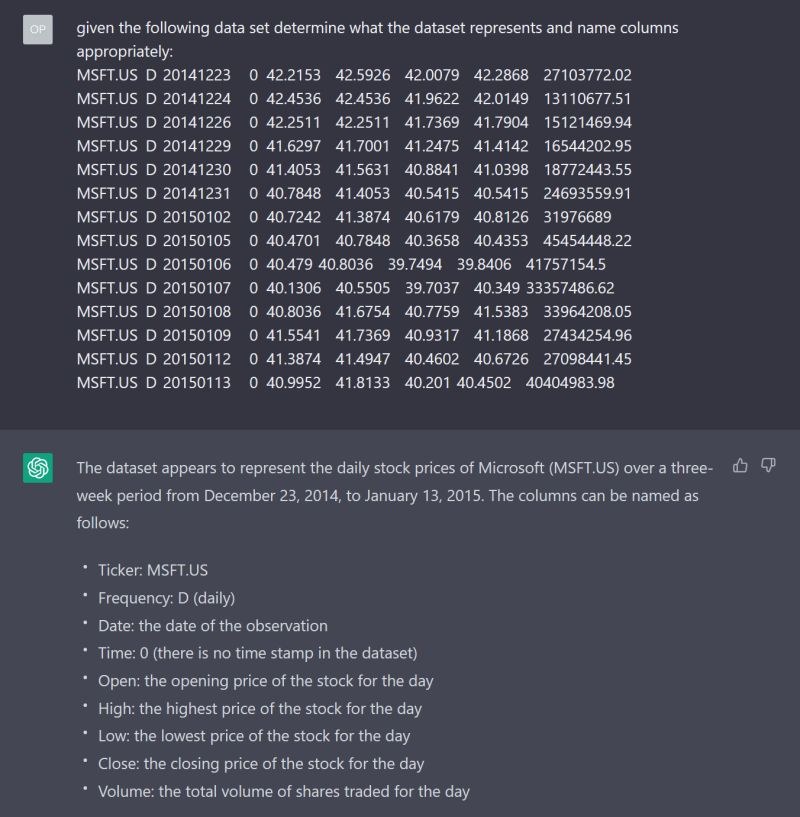This screenshot has height=817, width=800.
Task: Click the ChatGPT logo avatar
Action: pyautogui.click(x=38, y=468)
